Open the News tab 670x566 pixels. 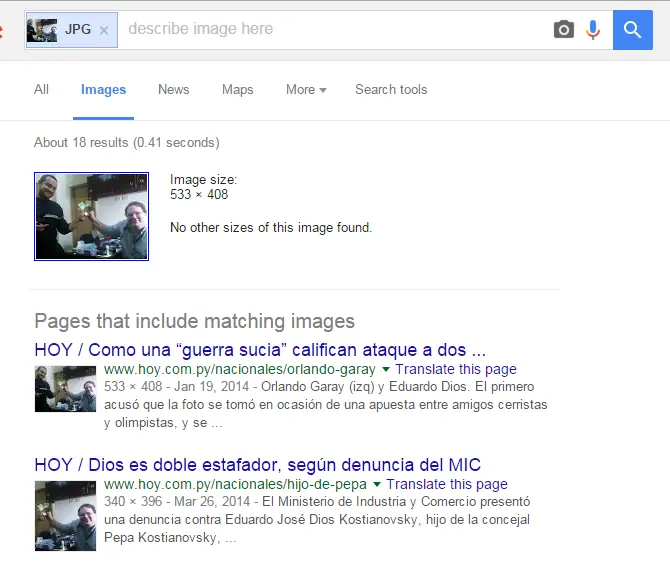[173, 89]
